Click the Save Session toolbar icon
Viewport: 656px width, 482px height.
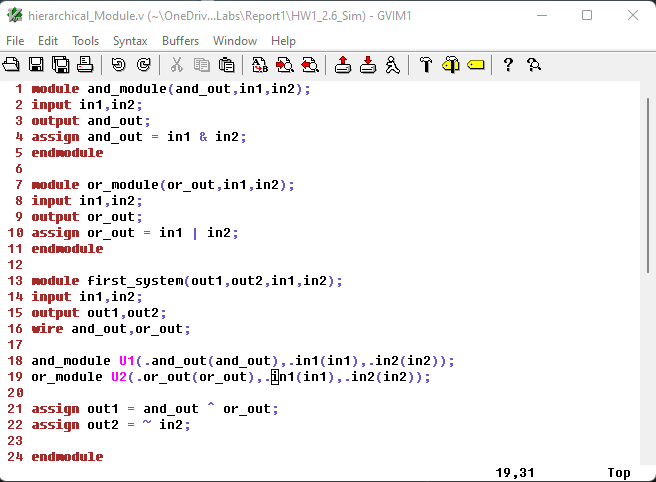pyautogui.click(x=368, y=65)
